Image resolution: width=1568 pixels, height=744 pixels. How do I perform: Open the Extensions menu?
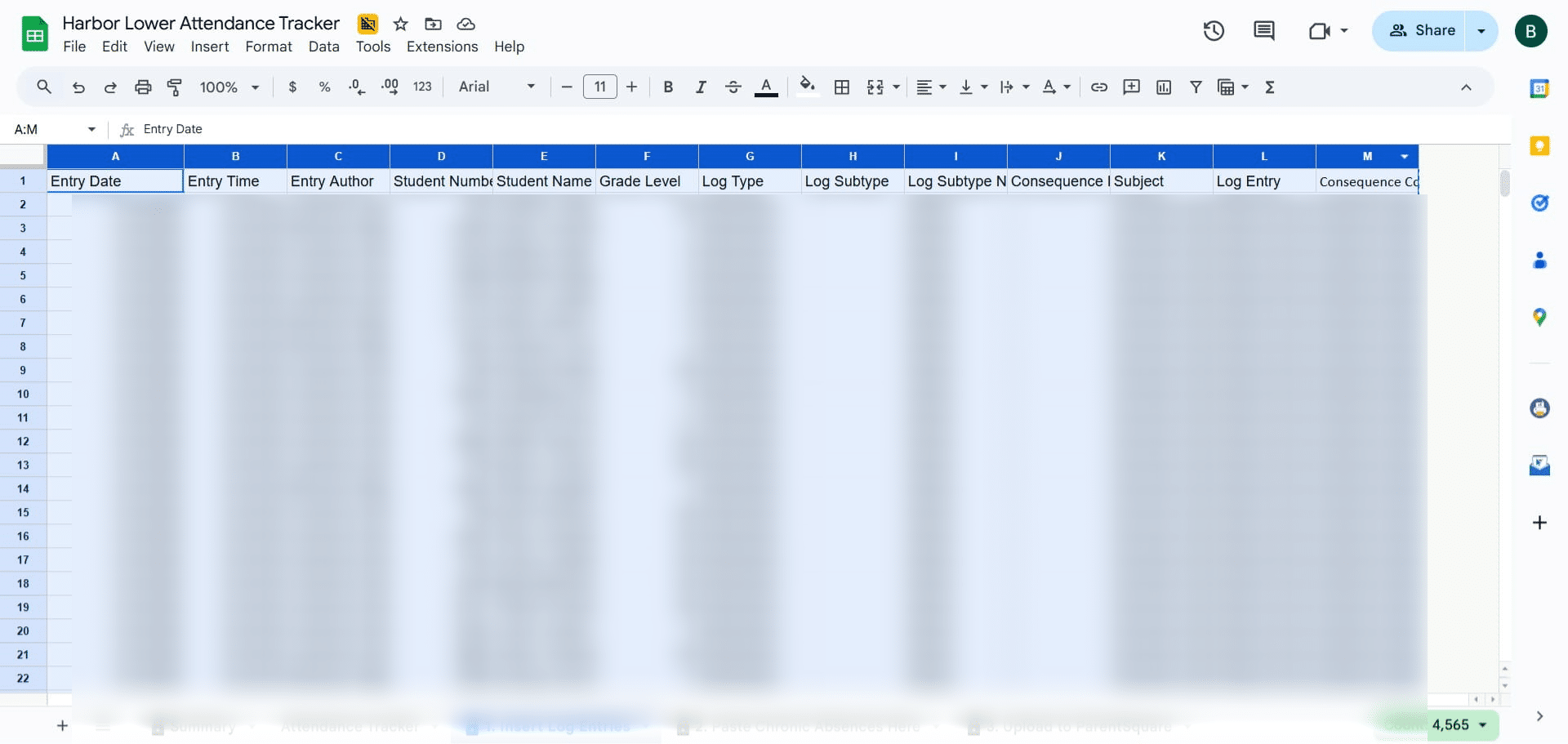[x=442, y=47]
